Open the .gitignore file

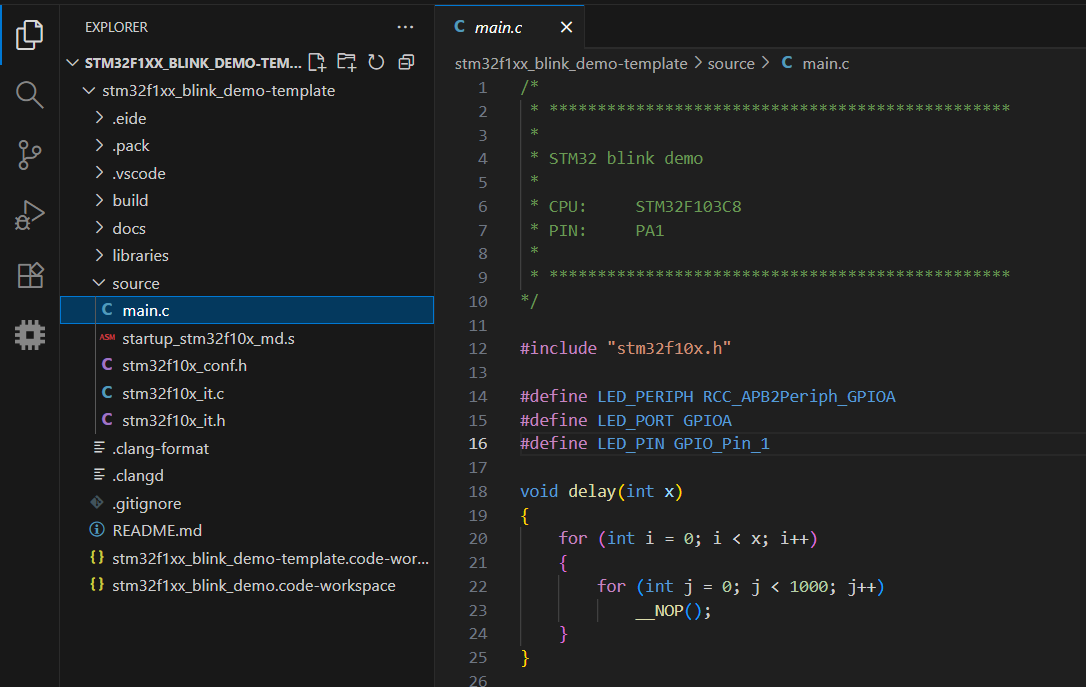pos(247,503)
